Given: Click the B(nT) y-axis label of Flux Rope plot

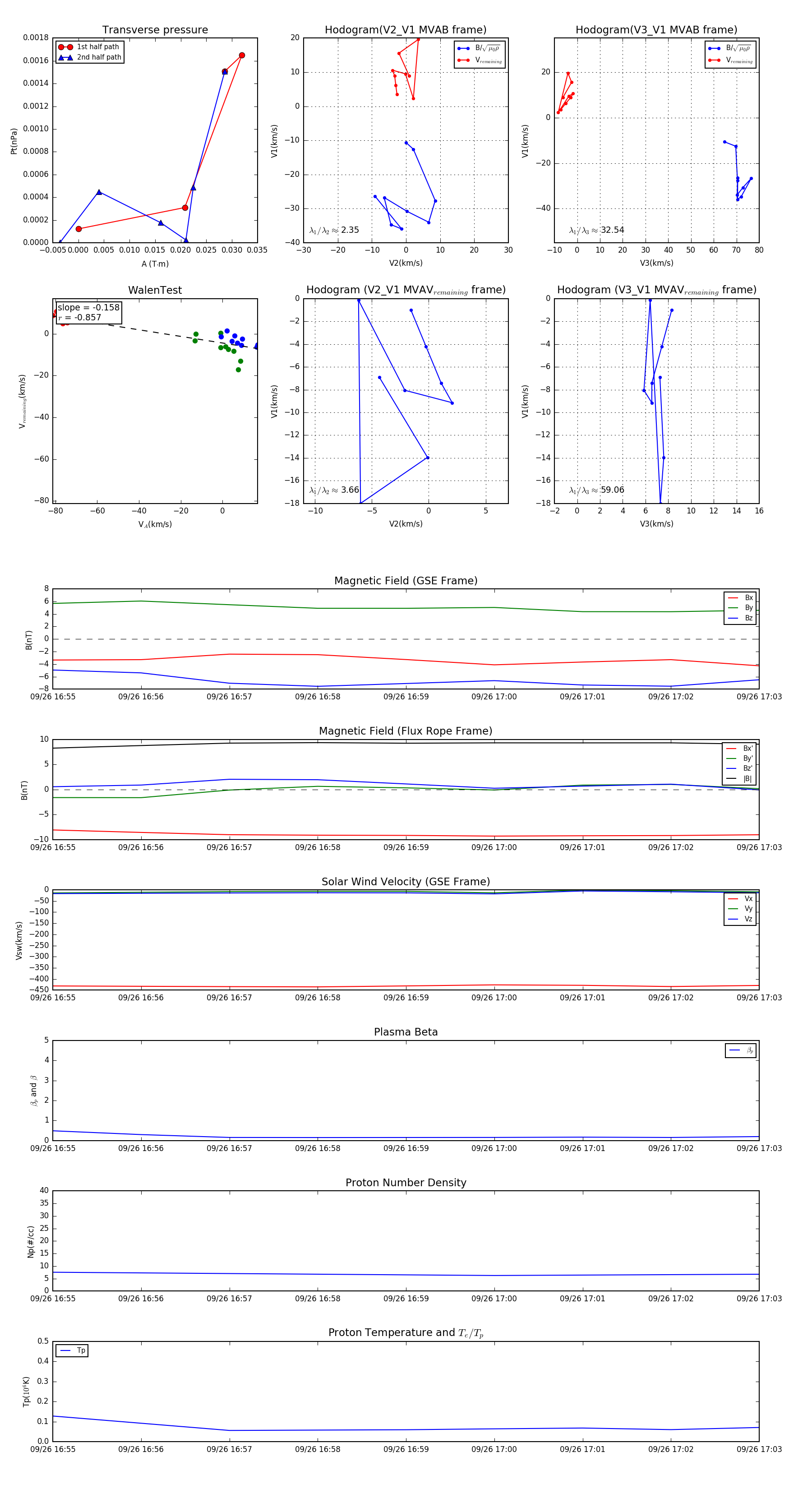Looking at the screenshot, I should pyautogui.click(x=24, y=790).
